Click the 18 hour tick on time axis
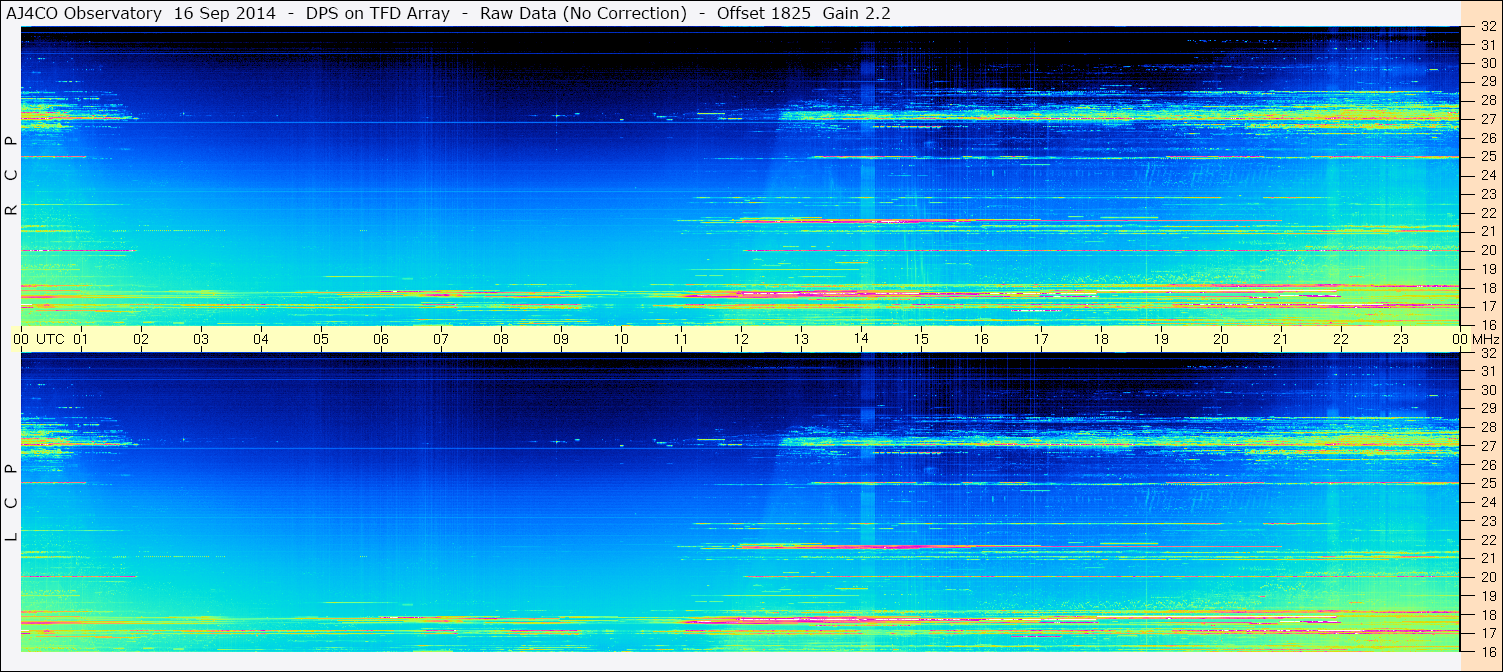 tap(1101, 339)
